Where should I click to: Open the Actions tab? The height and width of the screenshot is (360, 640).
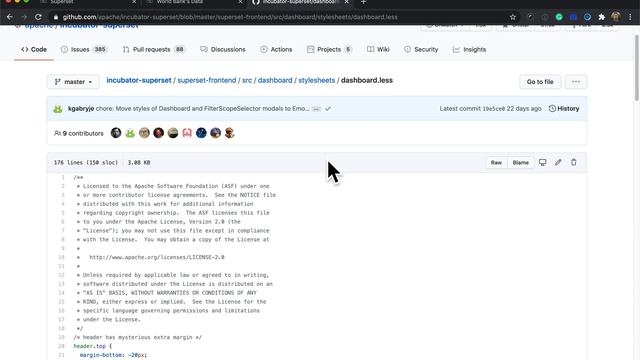(x=276, y=49)
